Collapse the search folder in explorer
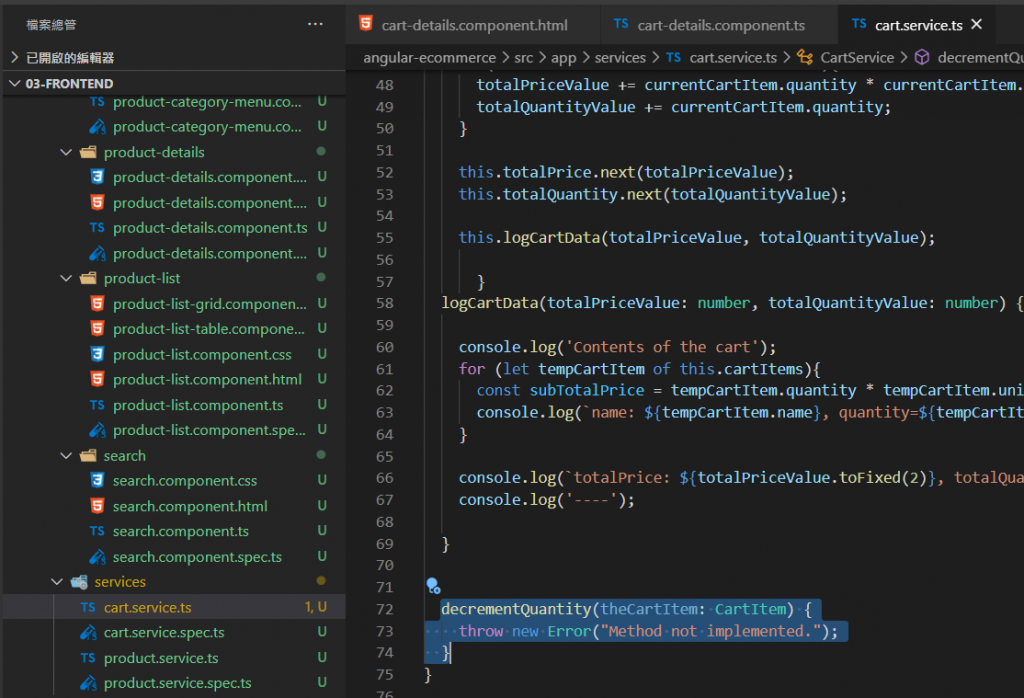 pyautogui.click(x=66, y=455)
